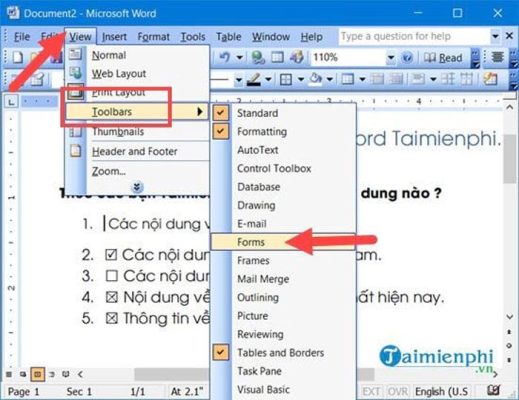Toggle the crossed checkbox in list item 4
The height and width of the screenshot is (400, 519).
click(x=111, y=297)
